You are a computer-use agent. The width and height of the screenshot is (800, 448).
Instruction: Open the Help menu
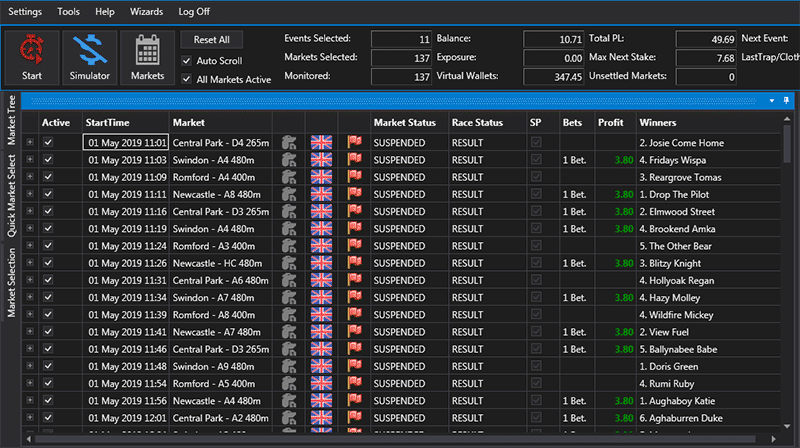[105, 12]
